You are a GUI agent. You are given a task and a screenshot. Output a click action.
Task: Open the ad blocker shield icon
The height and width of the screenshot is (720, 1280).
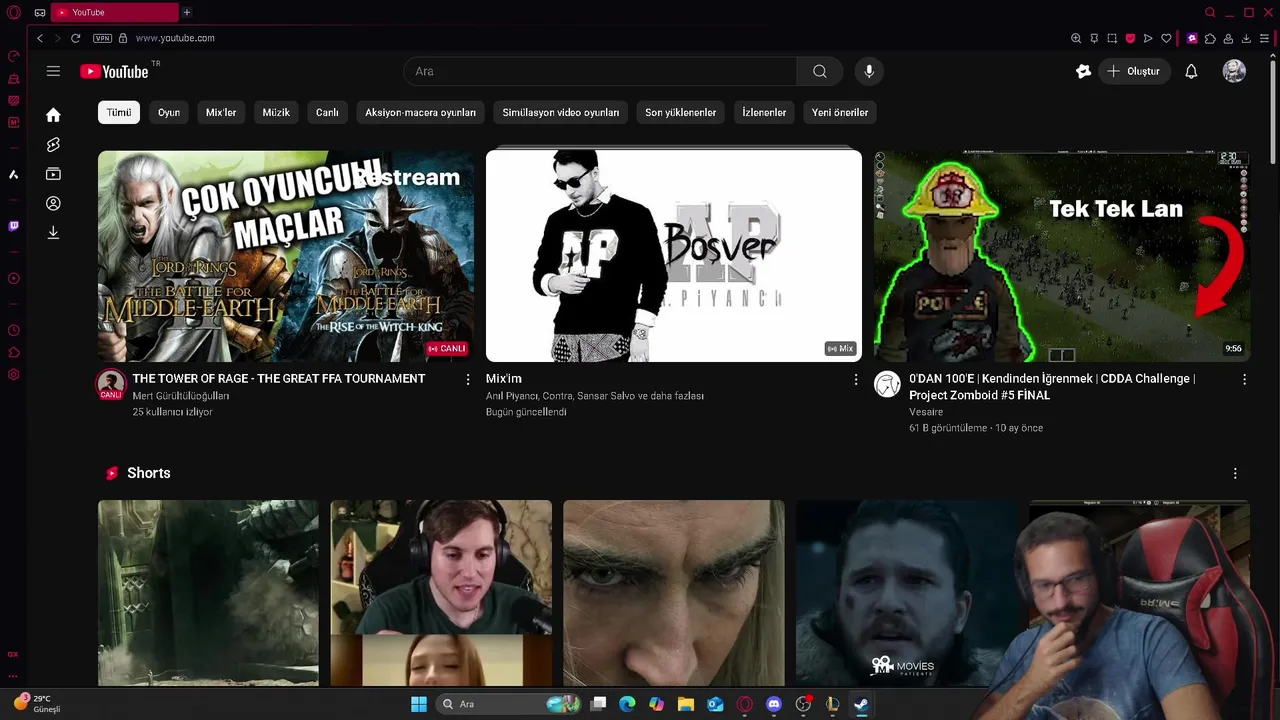(x=1130, y=38)
